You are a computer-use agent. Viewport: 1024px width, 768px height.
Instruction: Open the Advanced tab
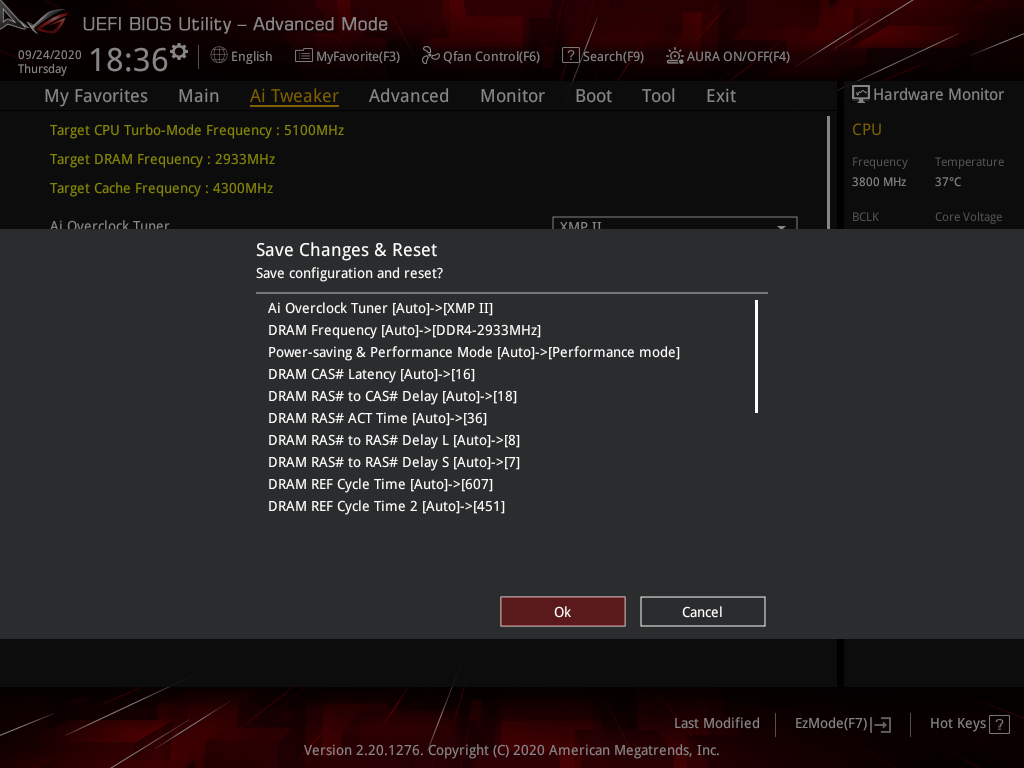[409, 96]
